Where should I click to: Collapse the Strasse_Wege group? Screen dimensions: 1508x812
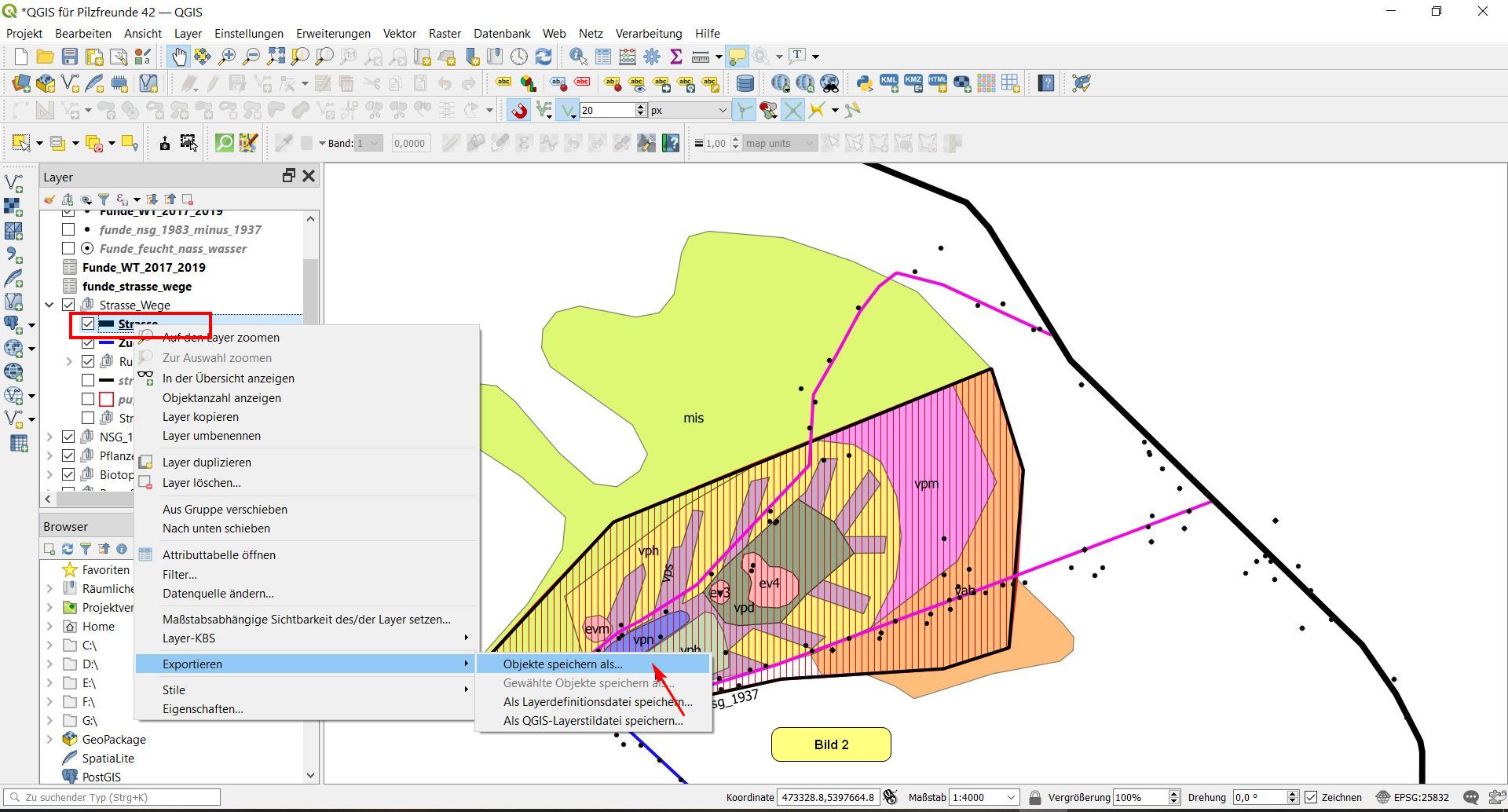[49, 305]
